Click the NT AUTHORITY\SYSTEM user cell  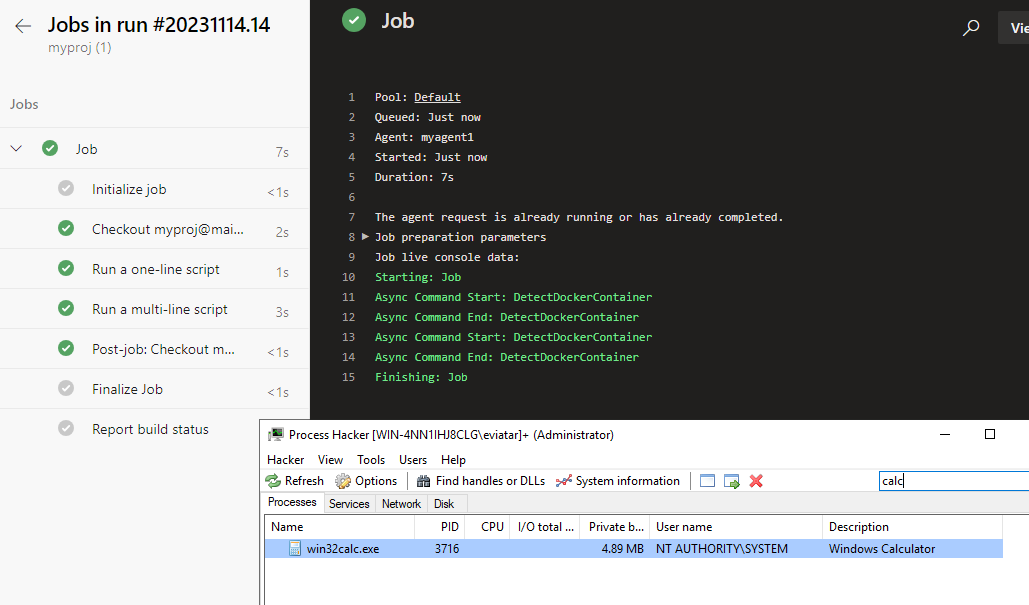[722, 549]
